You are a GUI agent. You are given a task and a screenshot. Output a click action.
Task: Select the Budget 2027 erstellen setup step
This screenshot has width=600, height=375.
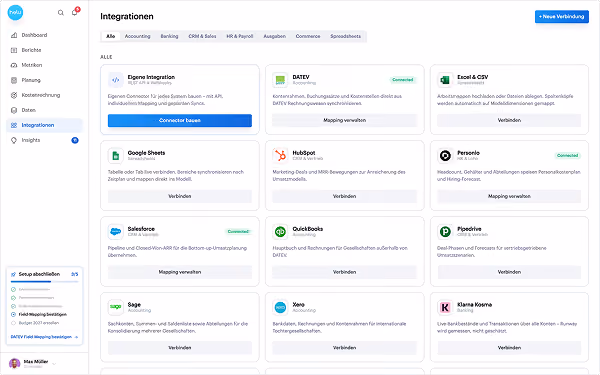click(x=35, y=323)
